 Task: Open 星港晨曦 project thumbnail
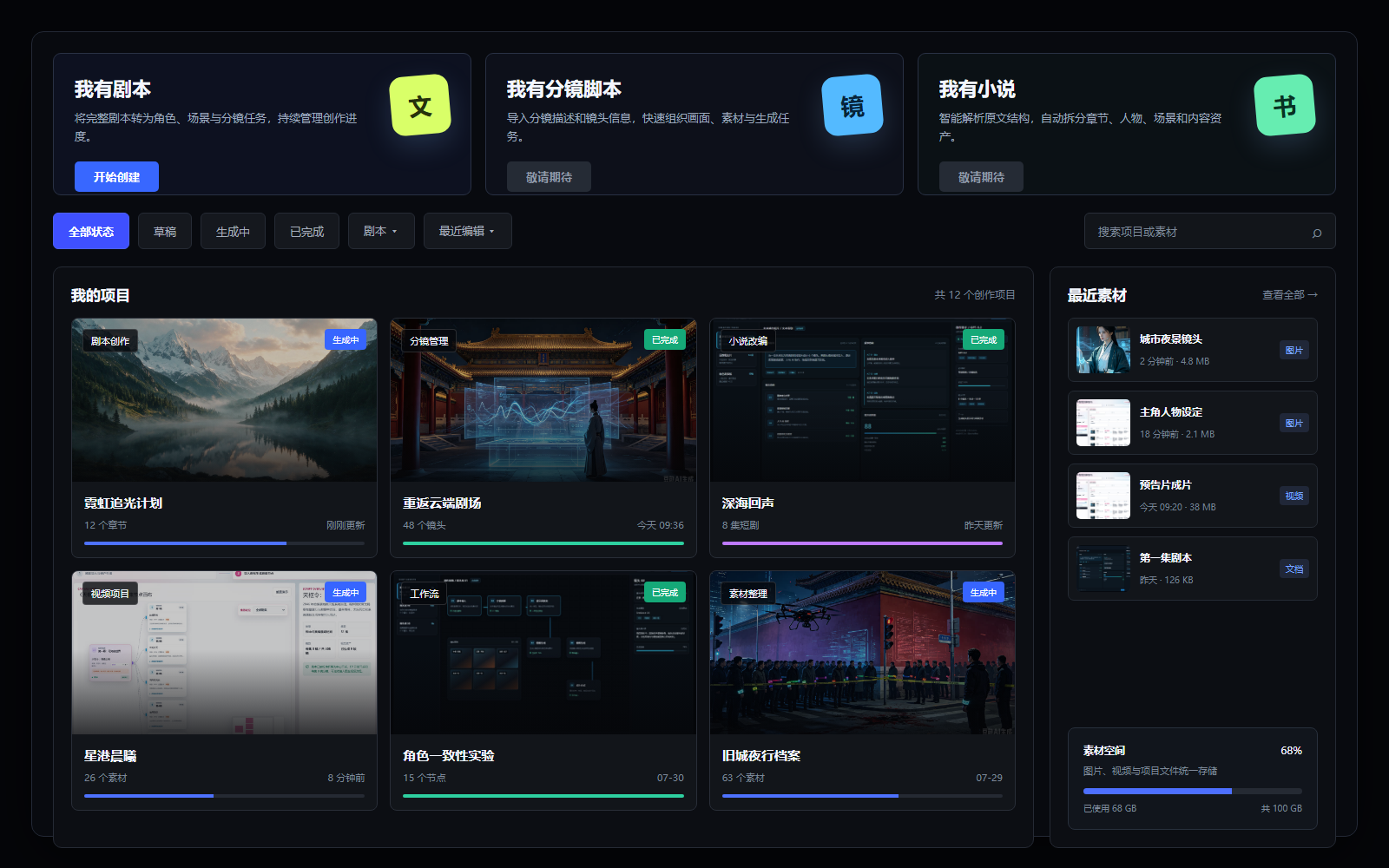click(224, 653)
